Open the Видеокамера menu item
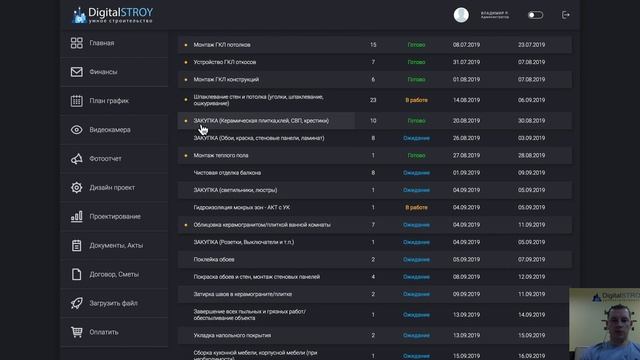This screenshot has height=360, width=640. [x=114, y=130]
